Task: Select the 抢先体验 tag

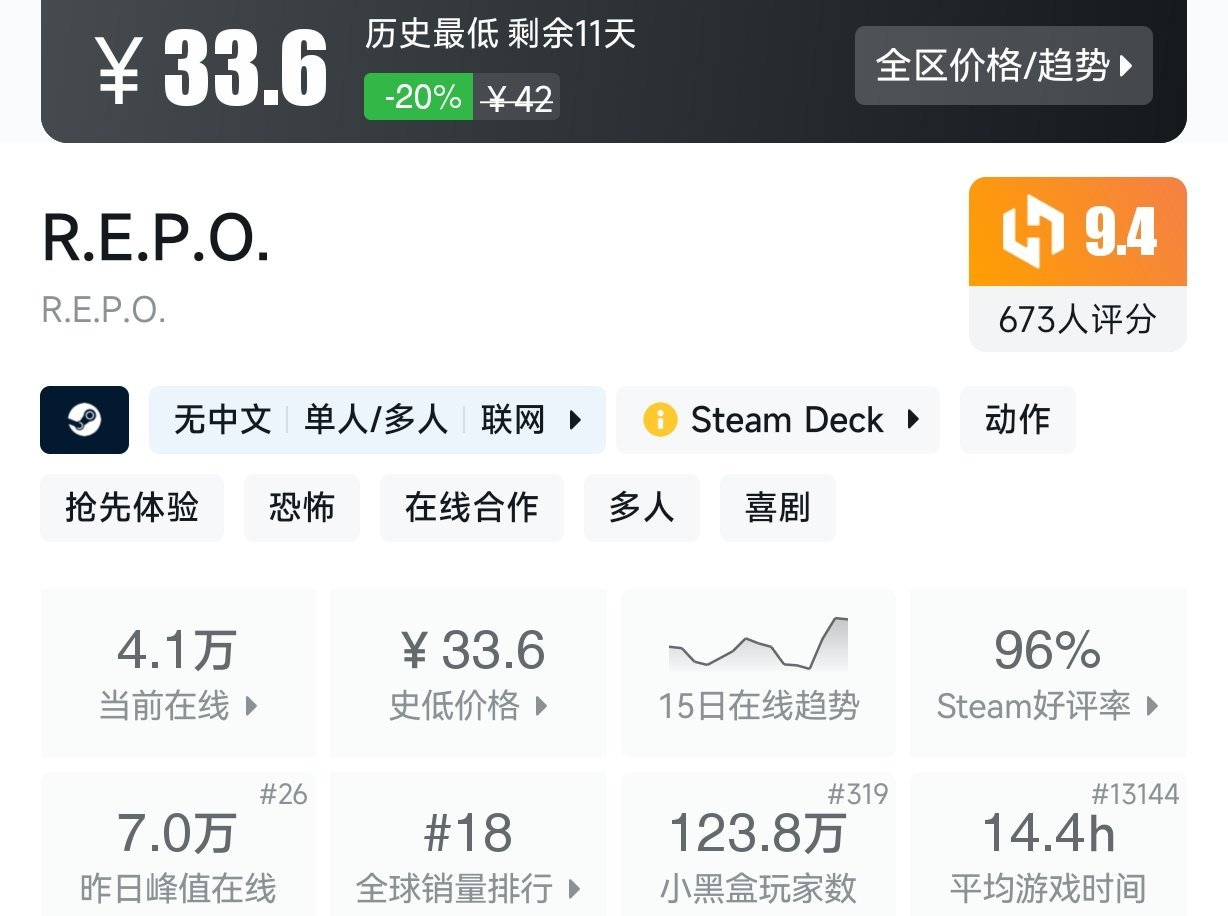Action: tap(132, 508)
